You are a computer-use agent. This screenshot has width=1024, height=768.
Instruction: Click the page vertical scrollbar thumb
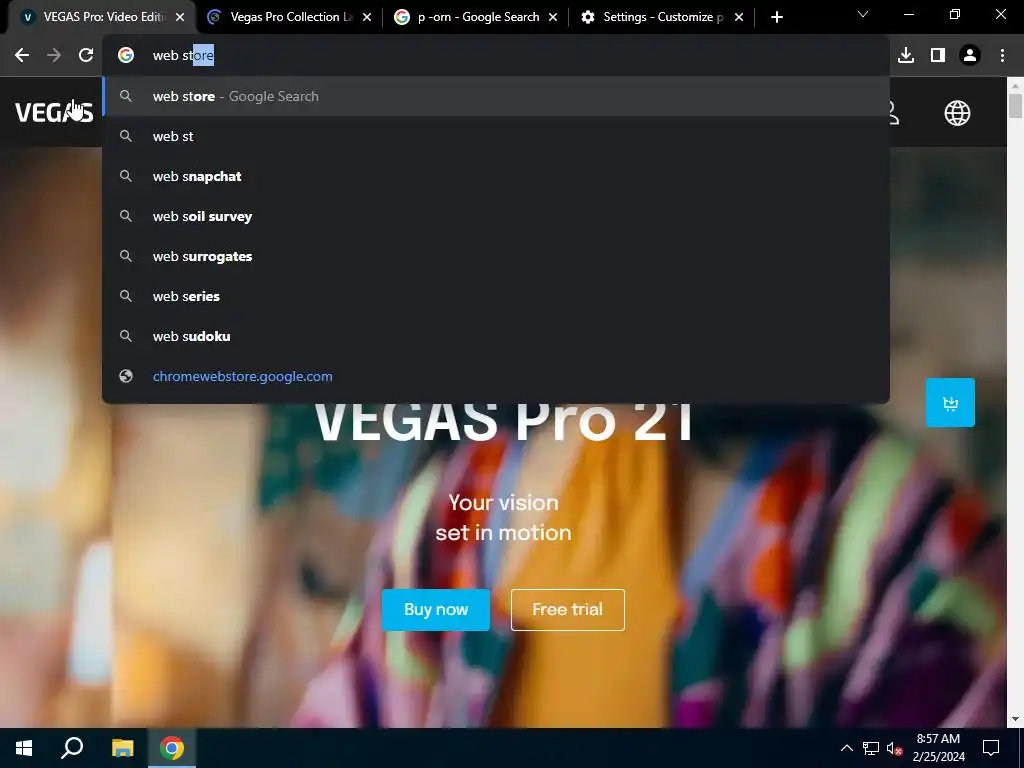click(1015, 106)
